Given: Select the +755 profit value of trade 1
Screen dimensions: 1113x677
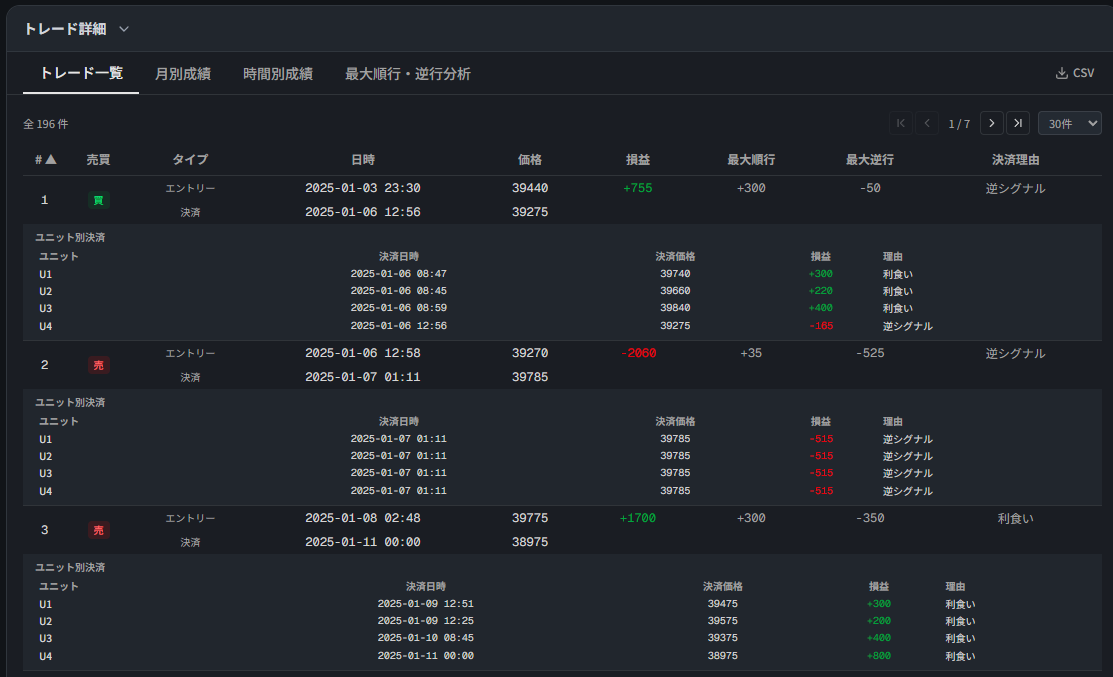Looking at the screenshot, I should click(x=637, y=188).
